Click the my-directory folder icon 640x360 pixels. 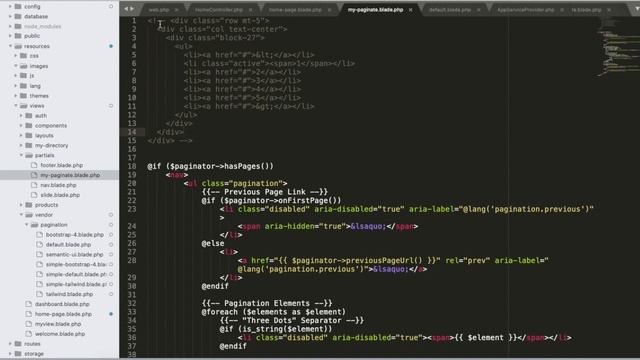(29, 145)
